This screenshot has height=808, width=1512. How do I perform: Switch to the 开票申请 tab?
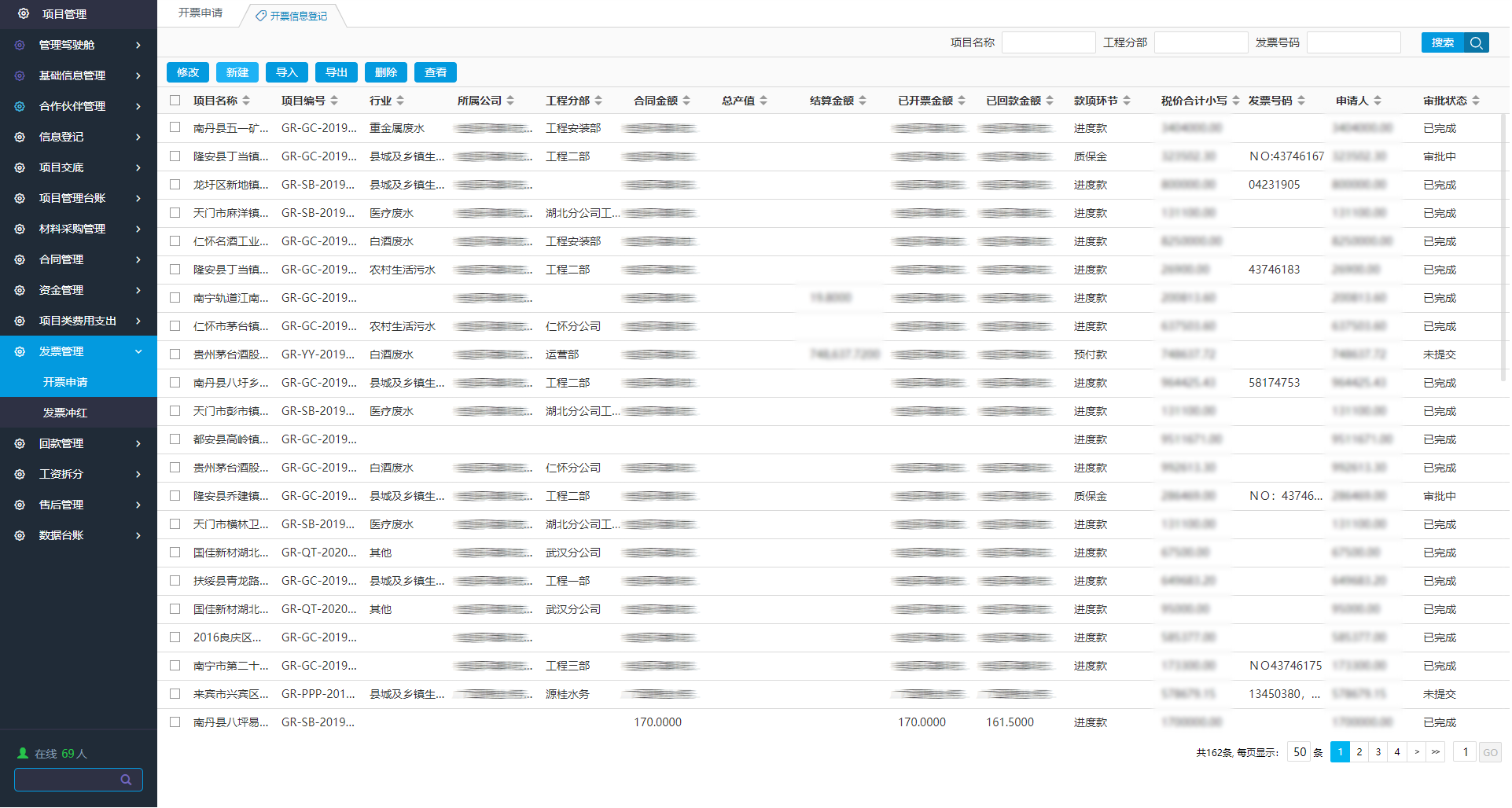pyautogui.click(x=200, y=13)
